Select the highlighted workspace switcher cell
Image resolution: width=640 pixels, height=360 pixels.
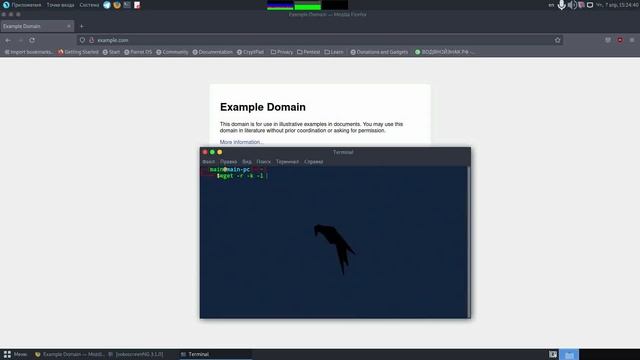pos(569,354)
